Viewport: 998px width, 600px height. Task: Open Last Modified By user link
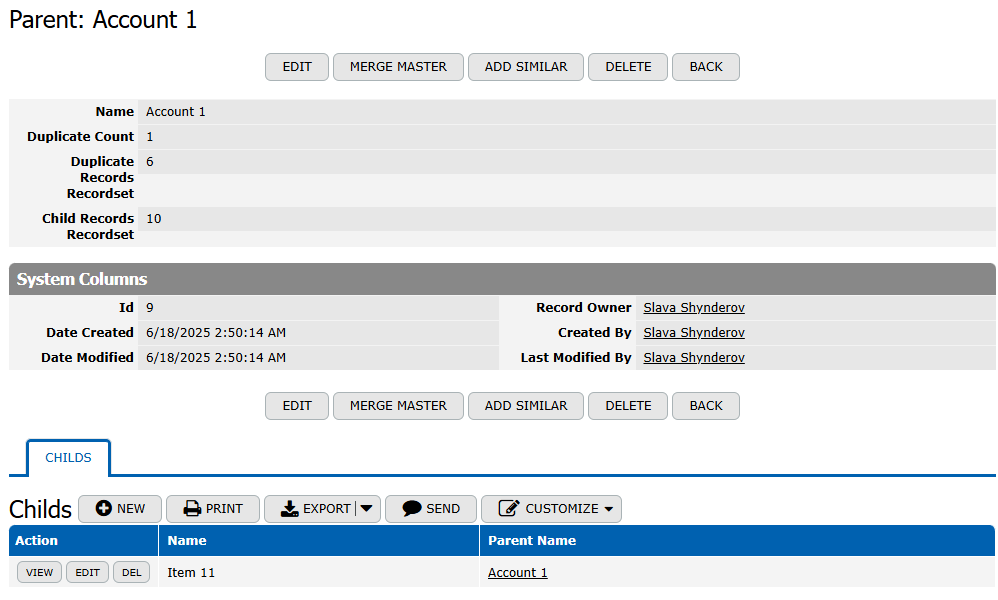[x=693, y=358]
